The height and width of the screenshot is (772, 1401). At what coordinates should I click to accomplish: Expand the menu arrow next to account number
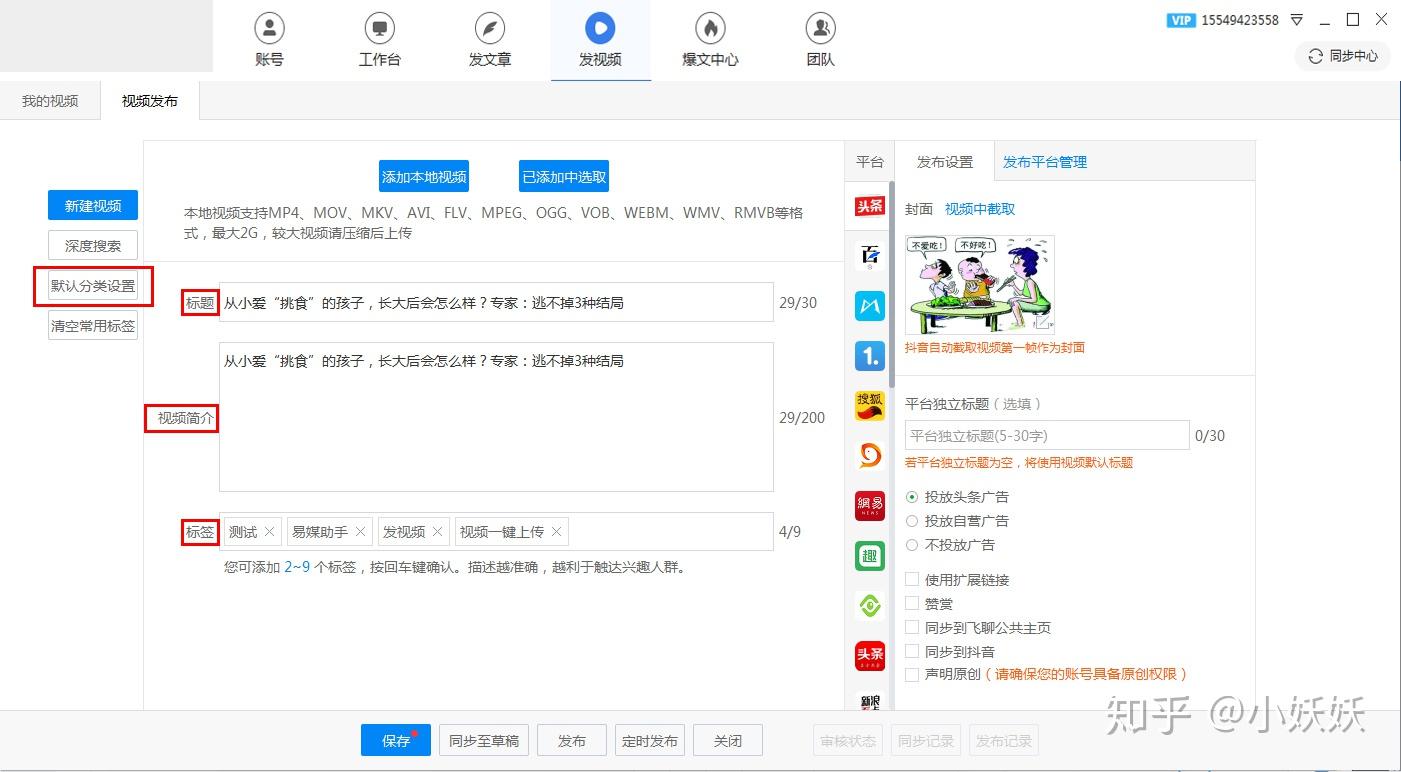(1297, 20)
